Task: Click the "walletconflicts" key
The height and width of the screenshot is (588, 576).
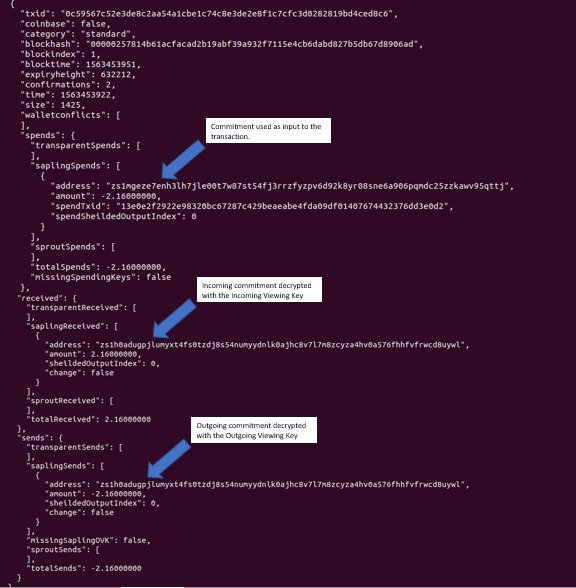Action: pyautogui.click(x=63, y=115)
